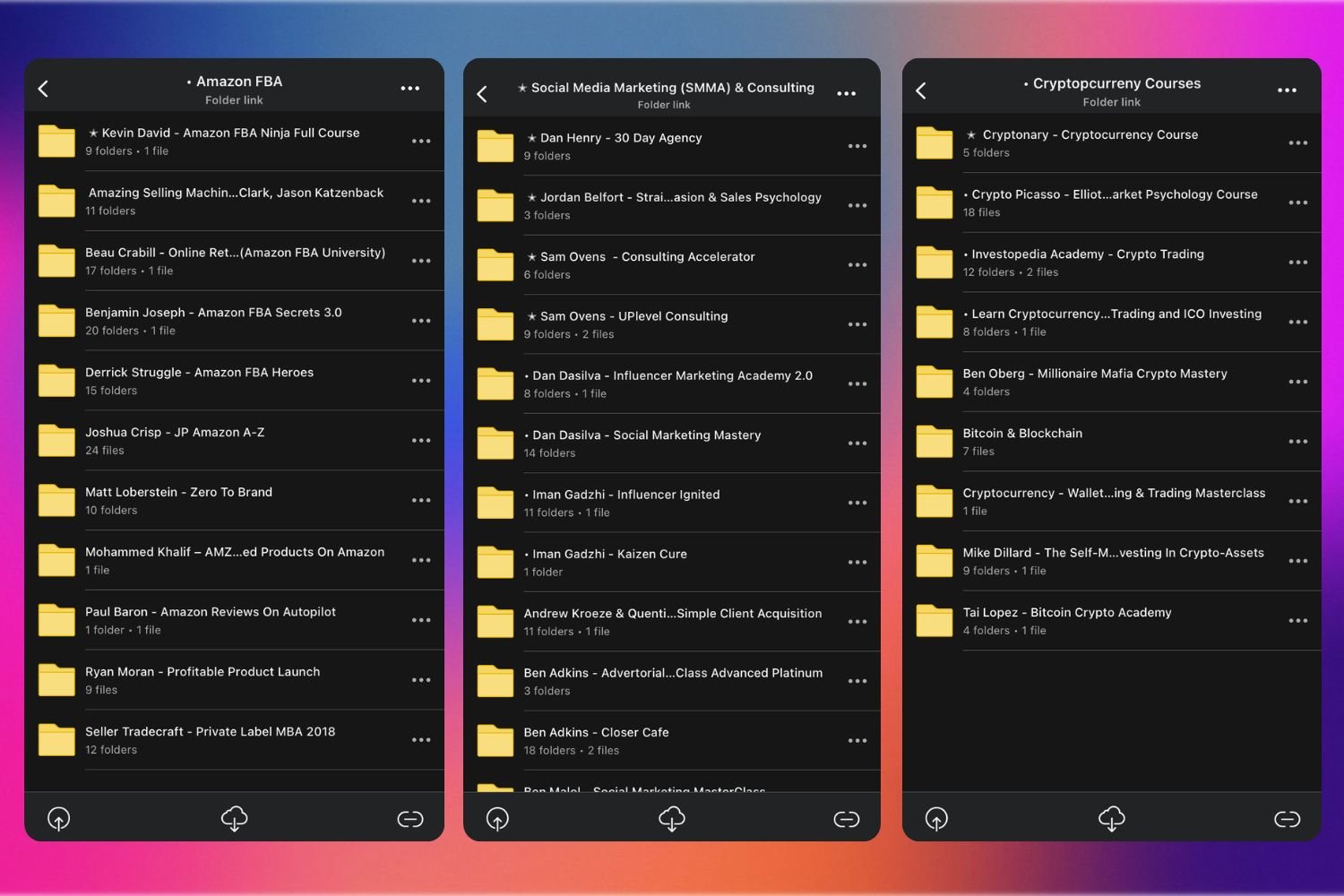The image size is (1344, 896).
Task: Open options for Amazing Selling Machine folder
Action: click(421, 202)
